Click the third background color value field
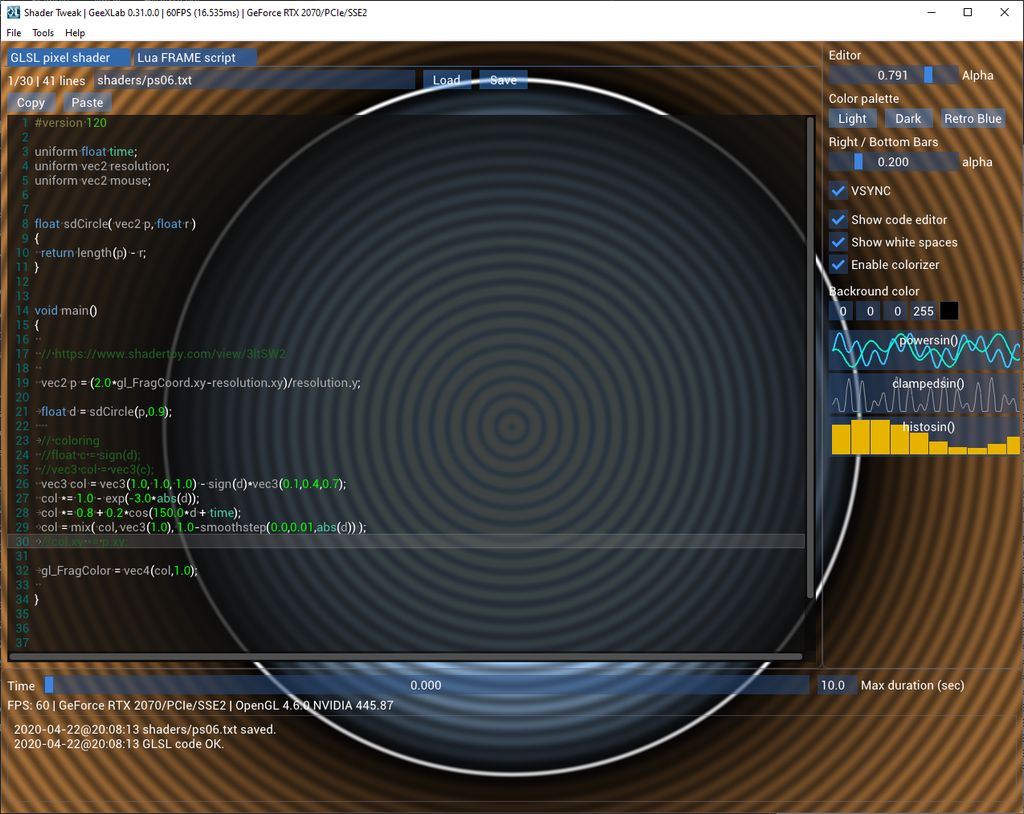 [897, 311]
